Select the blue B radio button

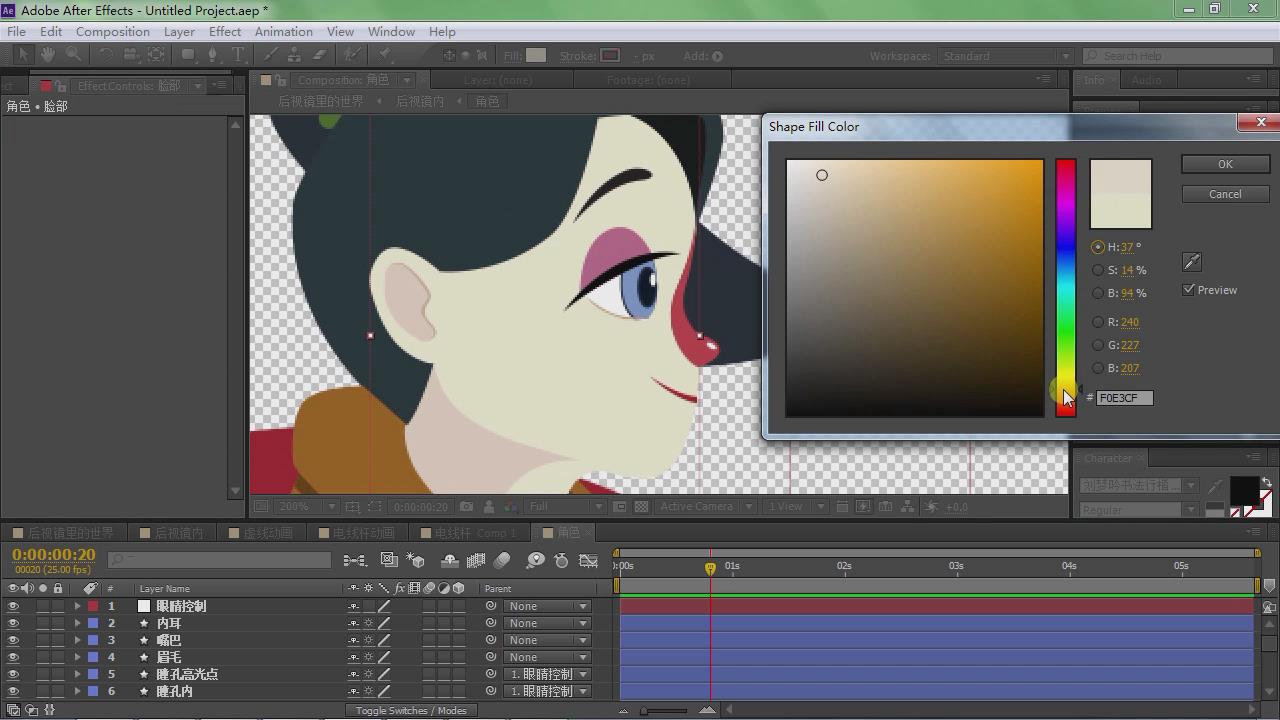pos(1098,368)
